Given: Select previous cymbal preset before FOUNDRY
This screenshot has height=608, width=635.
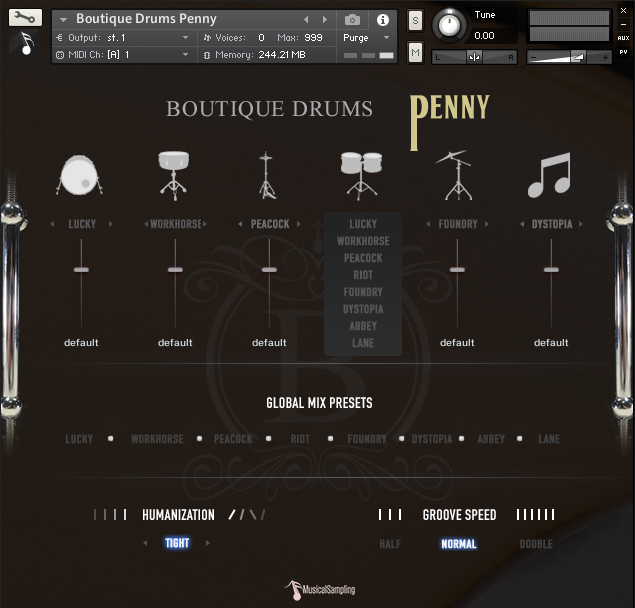Looking at the screenshot, I should click(428, 224).
